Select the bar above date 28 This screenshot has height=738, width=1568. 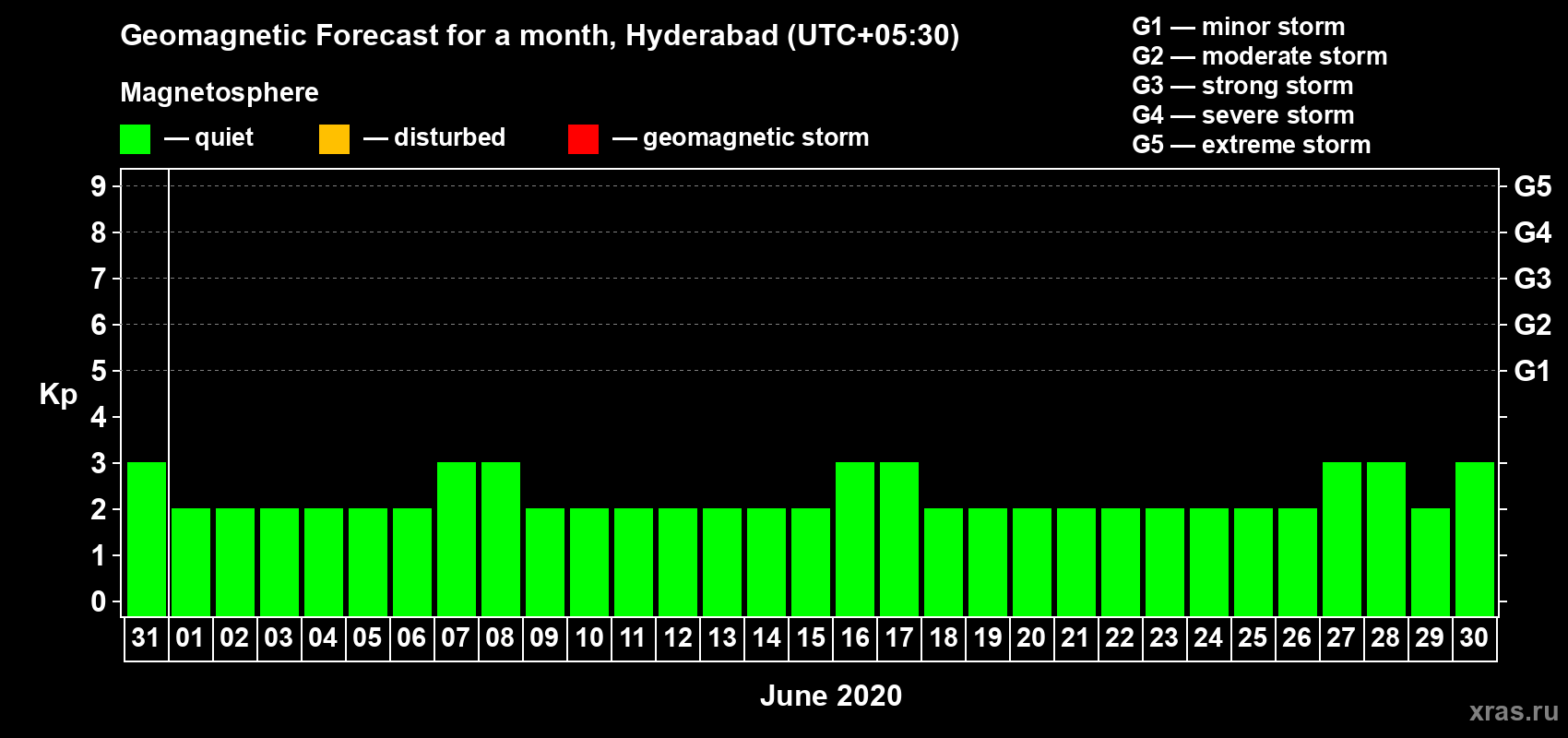coord(1386,539)
